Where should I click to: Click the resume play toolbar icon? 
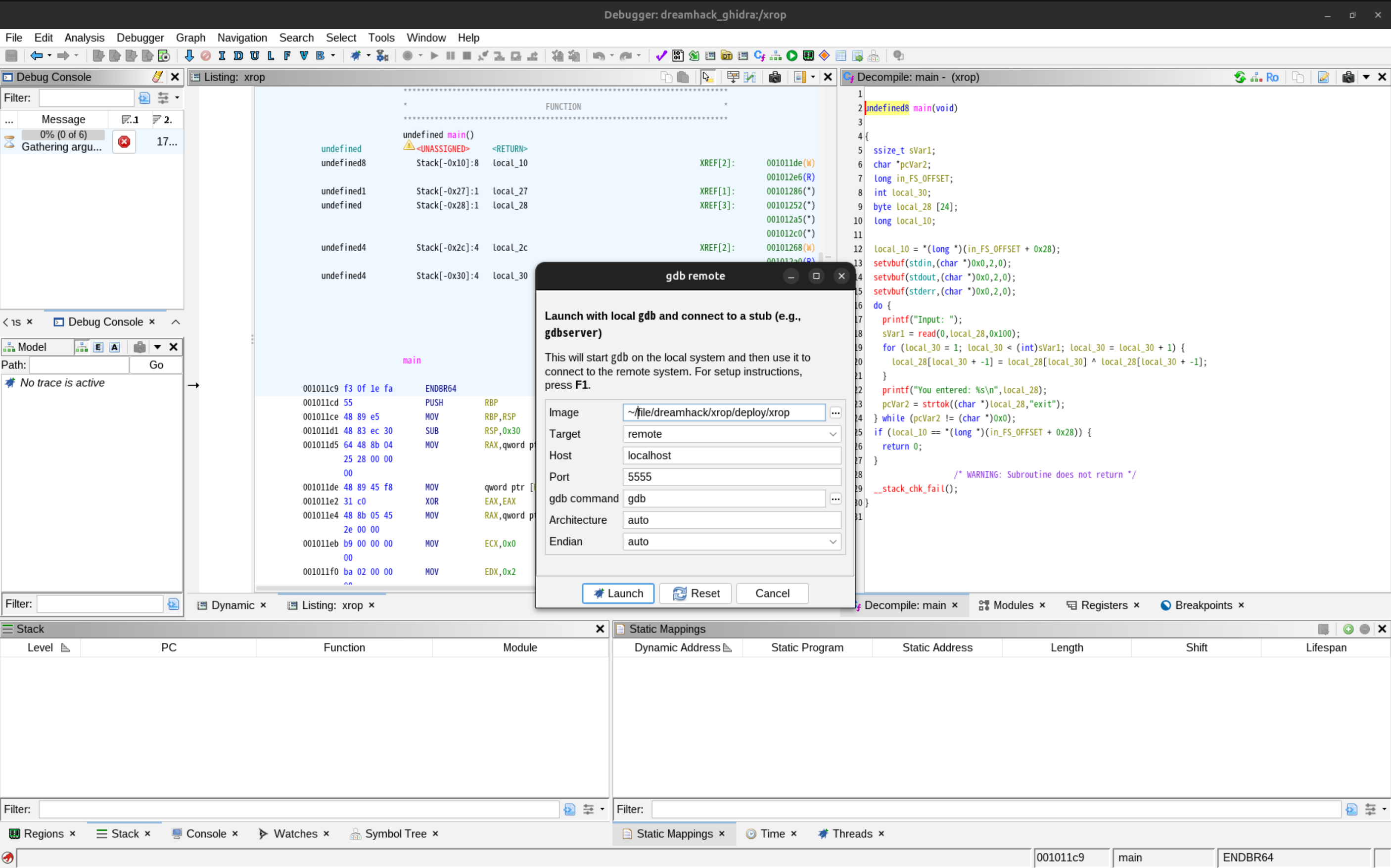pyautogui.click(x=434, y=56)
